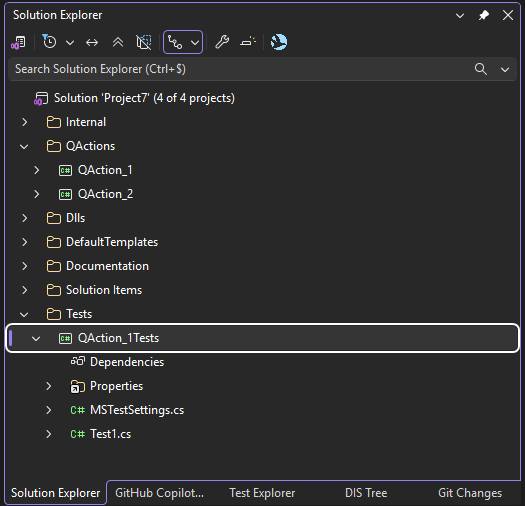Viewport: 525px width, 506px height.
Task: Click QAction_2 C# project icon
Action: (65, 195)
